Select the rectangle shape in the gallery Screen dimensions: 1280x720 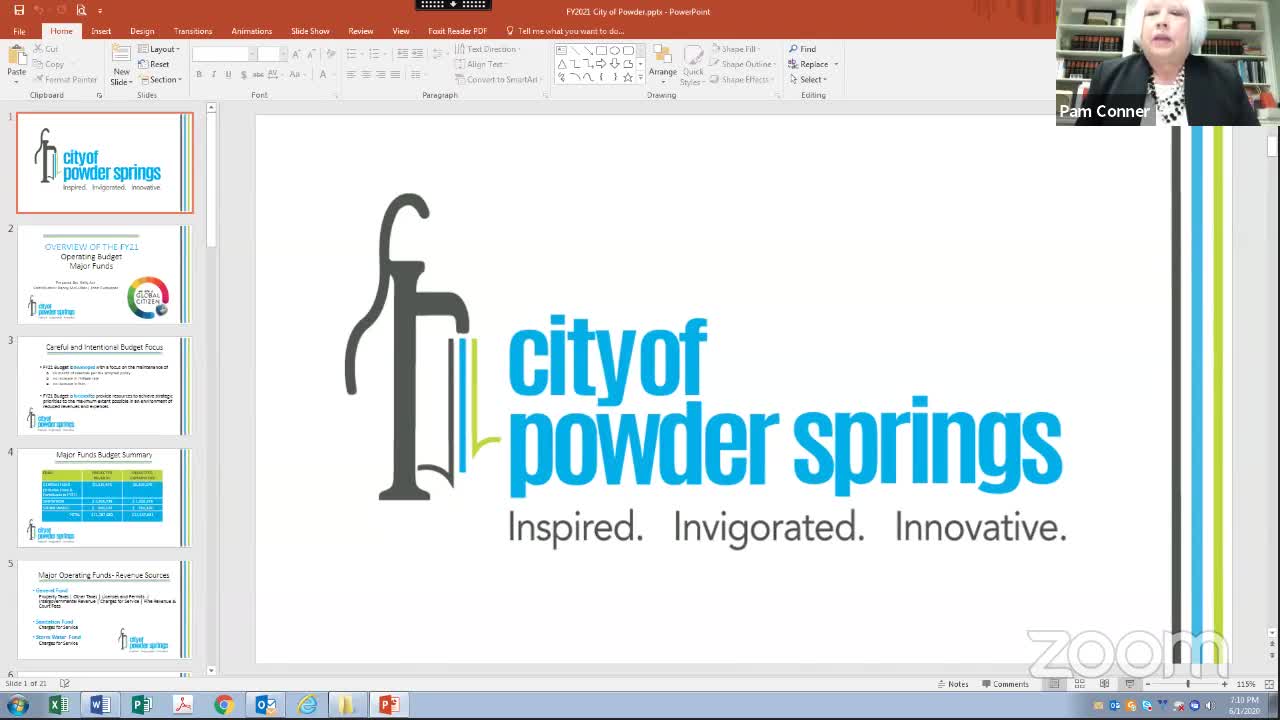(601, 50)
